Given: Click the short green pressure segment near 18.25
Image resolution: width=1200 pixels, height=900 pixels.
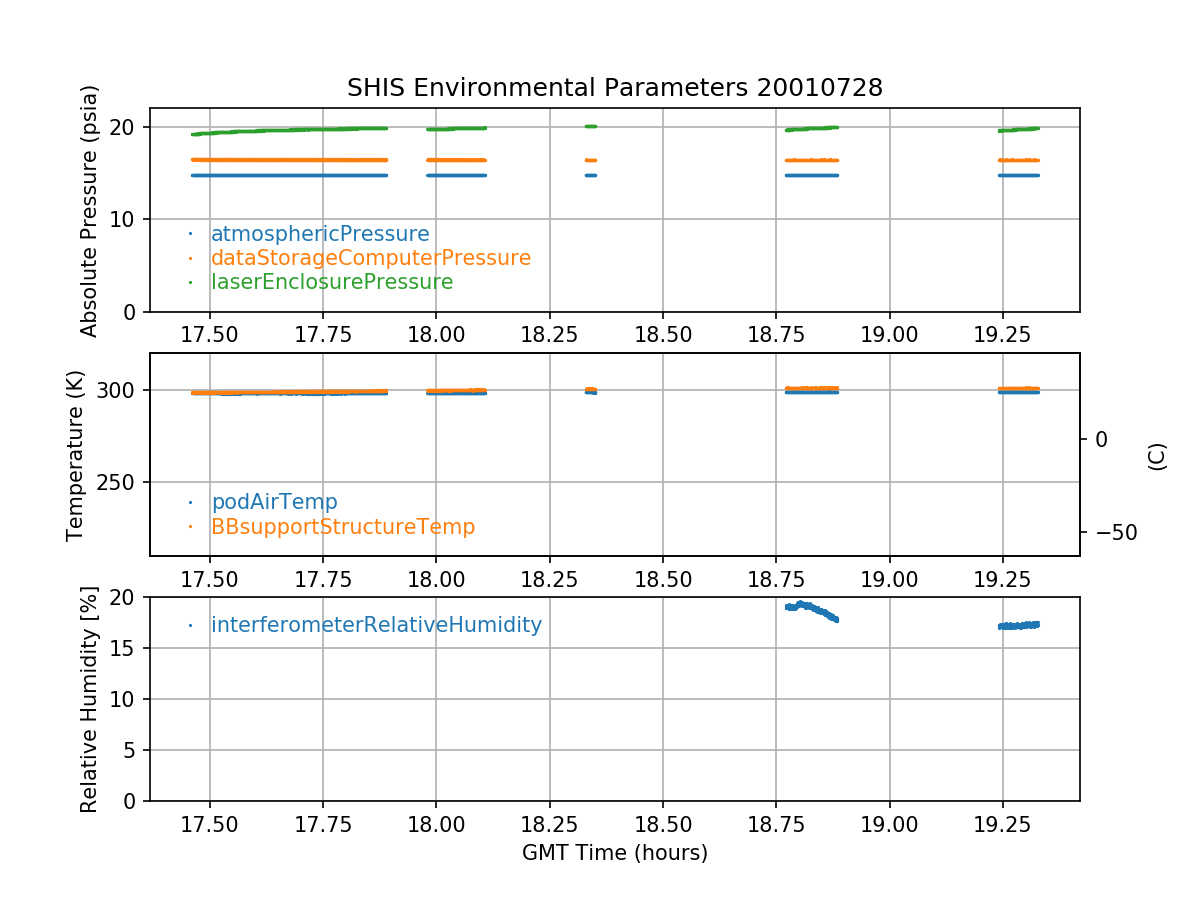Looking at the screenshot, I should pos(590,126).
